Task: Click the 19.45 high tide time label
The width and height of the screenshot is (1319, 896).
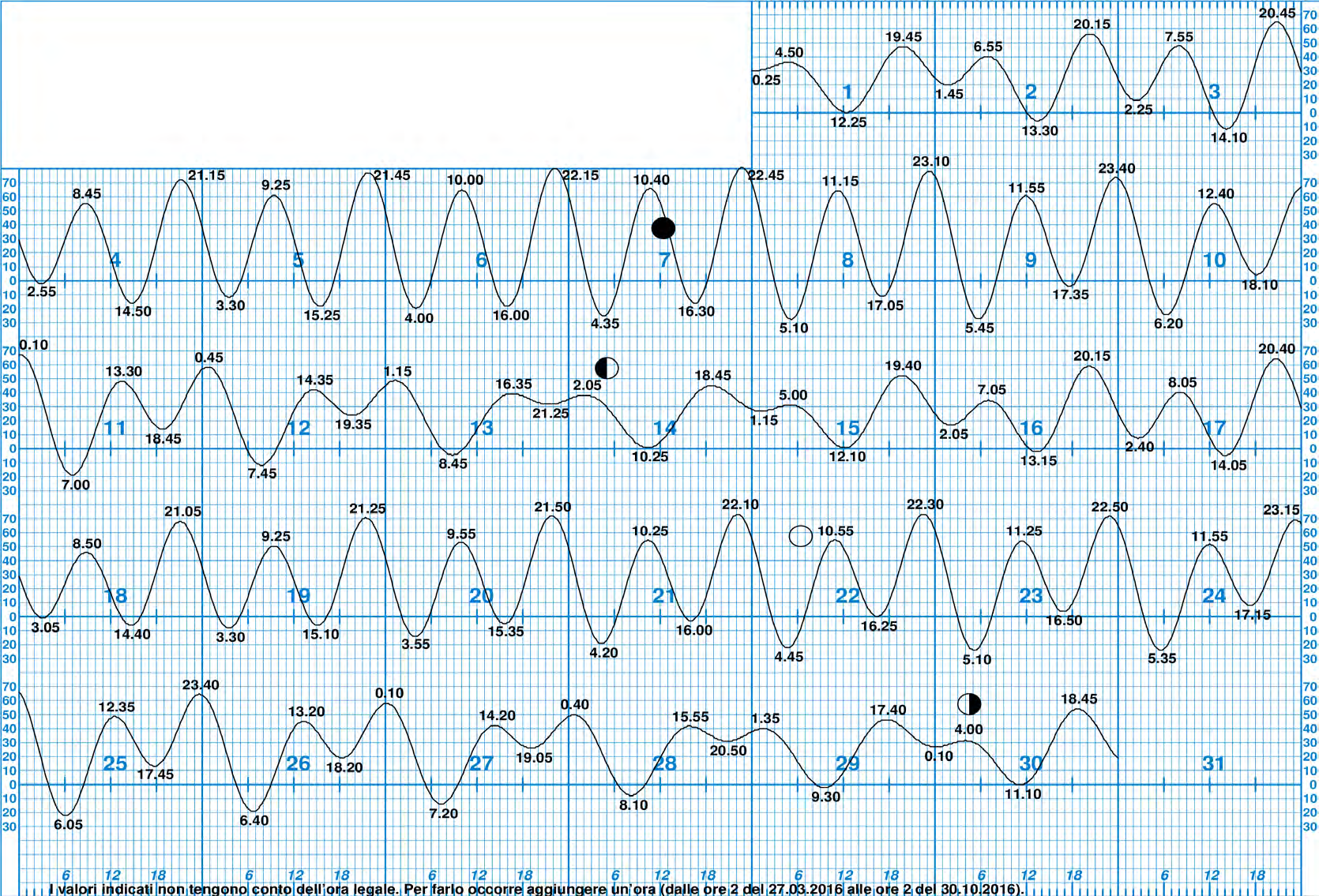Action: click(904, 37)
